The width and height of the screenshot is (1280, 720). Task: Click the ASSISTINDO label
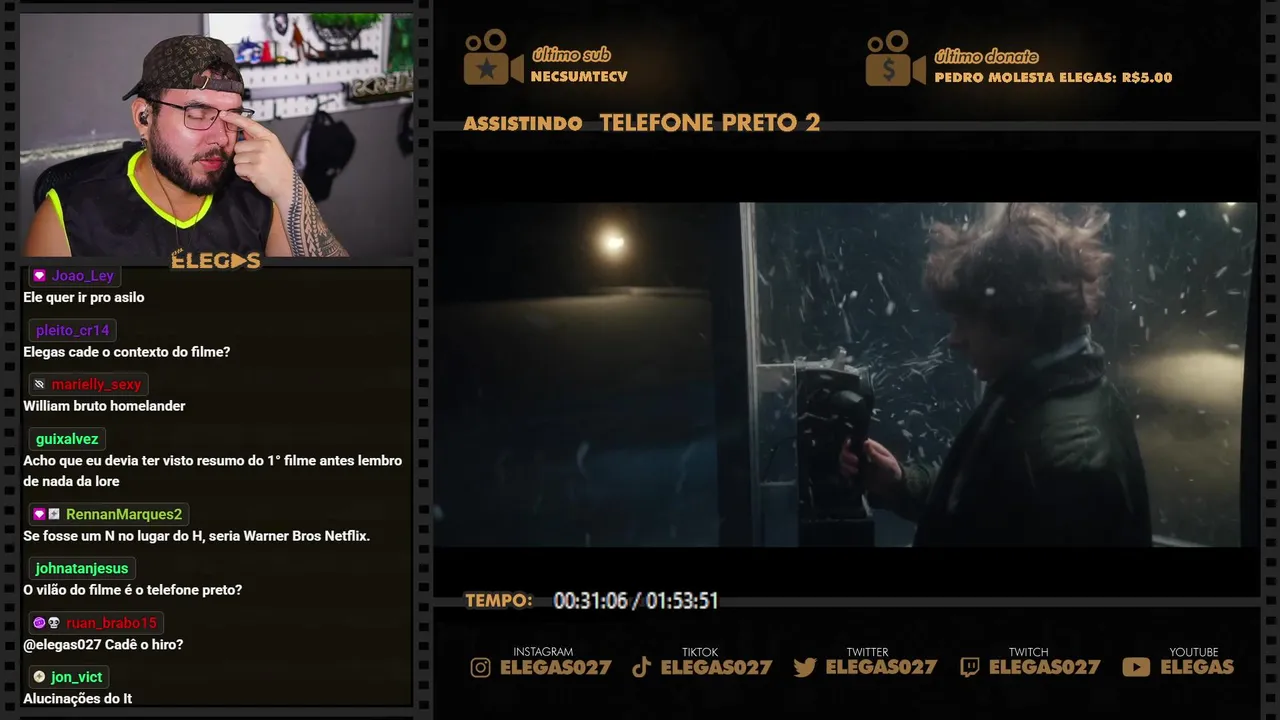[523, 124]
